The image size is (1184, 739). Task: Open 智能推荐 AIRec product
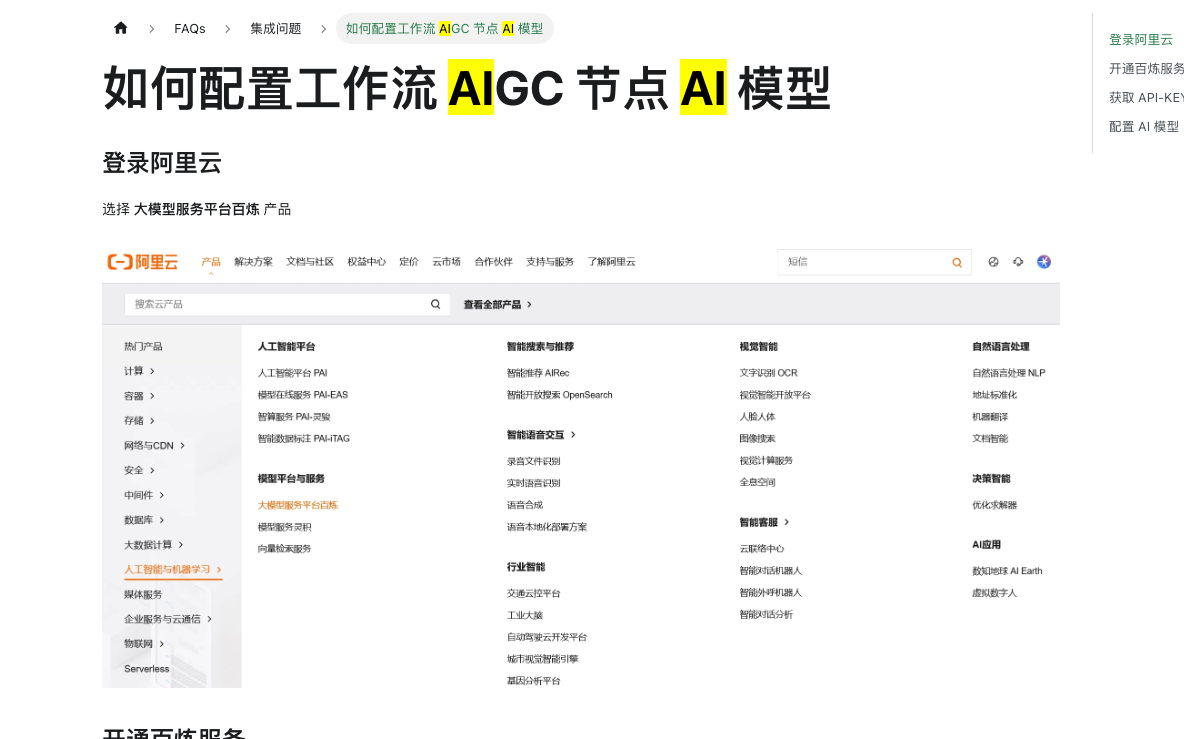(538, 373)
